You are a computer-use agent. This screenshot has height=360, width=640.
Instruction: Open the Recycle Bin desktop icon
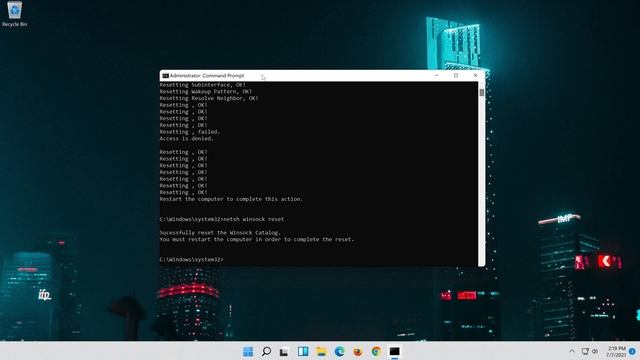tap(15, 14)
